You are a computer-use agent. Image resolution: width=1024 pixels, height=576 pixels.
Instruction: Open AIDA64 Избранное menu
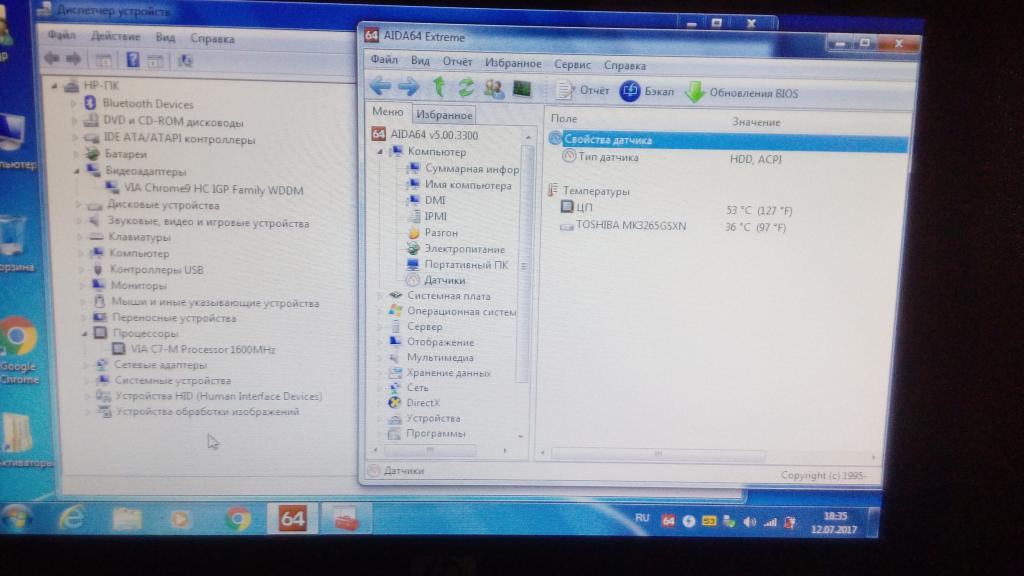(513, 63)
